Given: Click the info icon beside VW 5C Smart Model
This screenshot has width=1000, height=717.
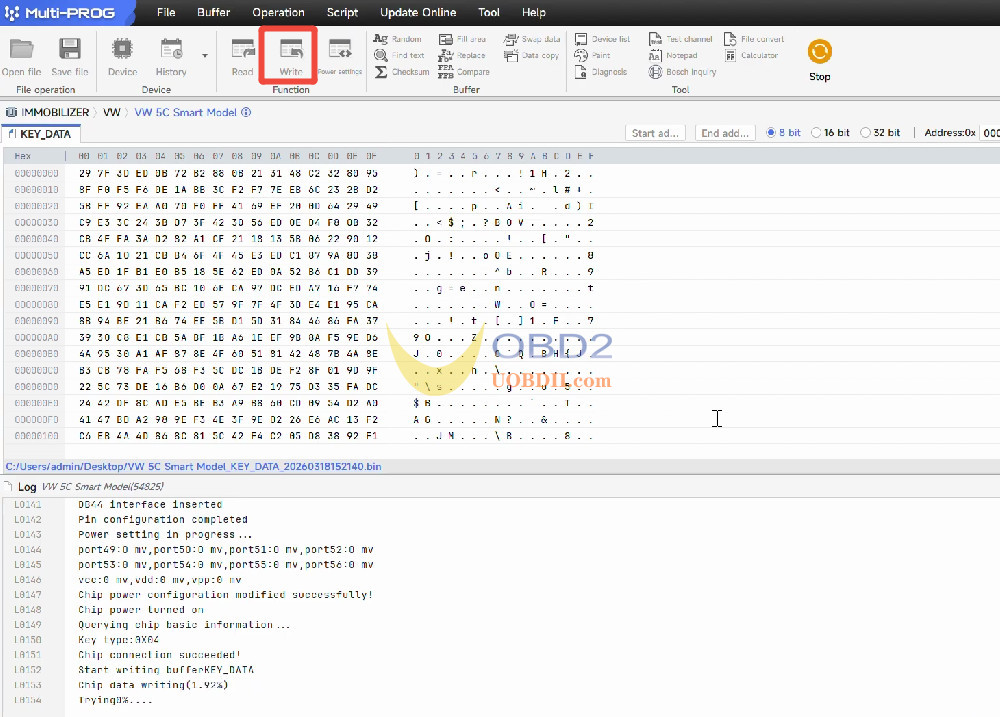Looking at the screenshot, I should click(246, 113).
